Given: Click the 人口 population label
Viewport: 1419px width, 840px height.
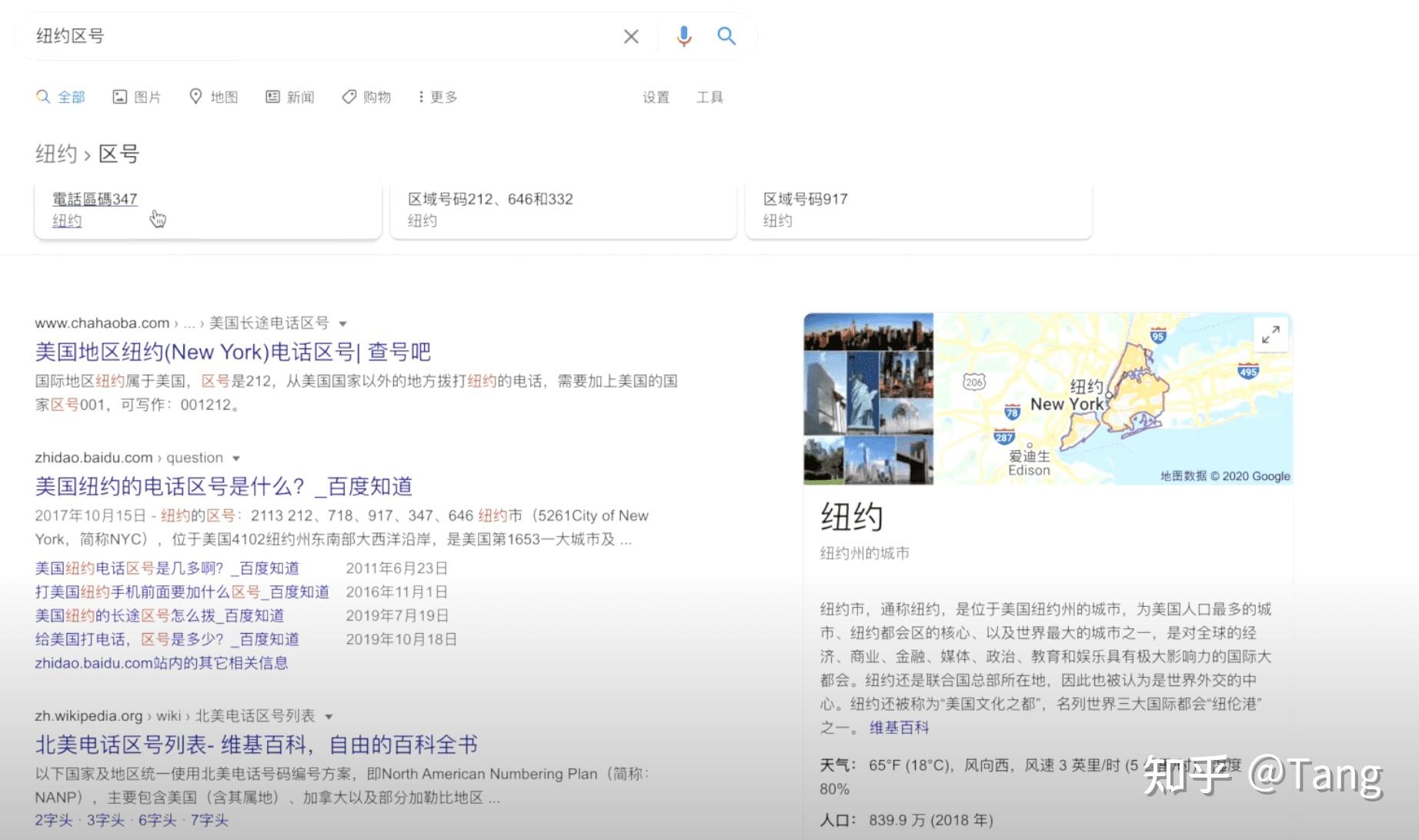Looking at the screenshot, I should click(838, 820).
